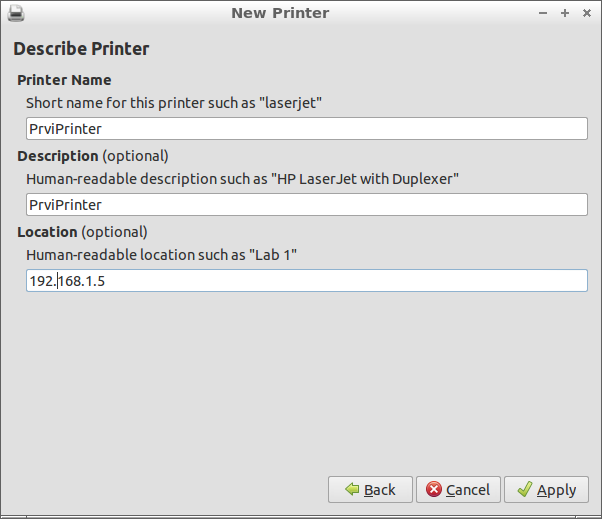Image resolution: width=602 pixels, height=519 pixels.
Task: Click the "Location (optional)" label
Action: 82,232
